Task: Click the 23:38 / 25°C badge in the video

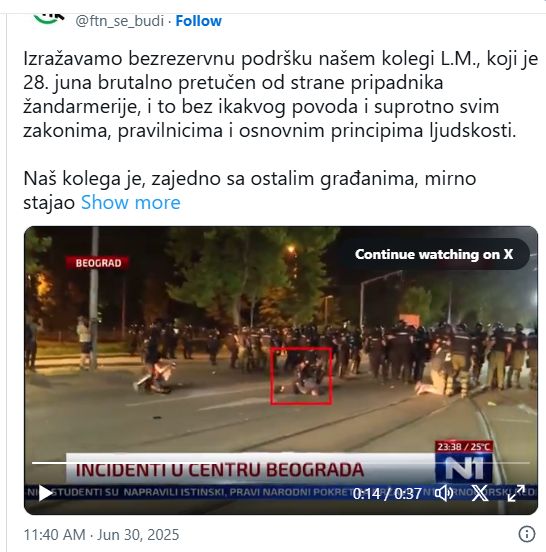Action: pos(464,447)
